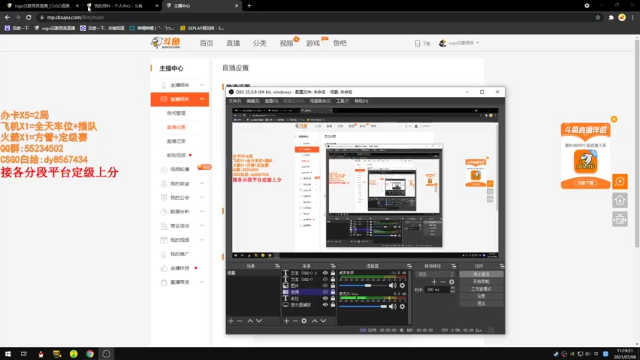Screen dimensions: 640x360
Task: Open the View menu in OBS
Action: 271,101
